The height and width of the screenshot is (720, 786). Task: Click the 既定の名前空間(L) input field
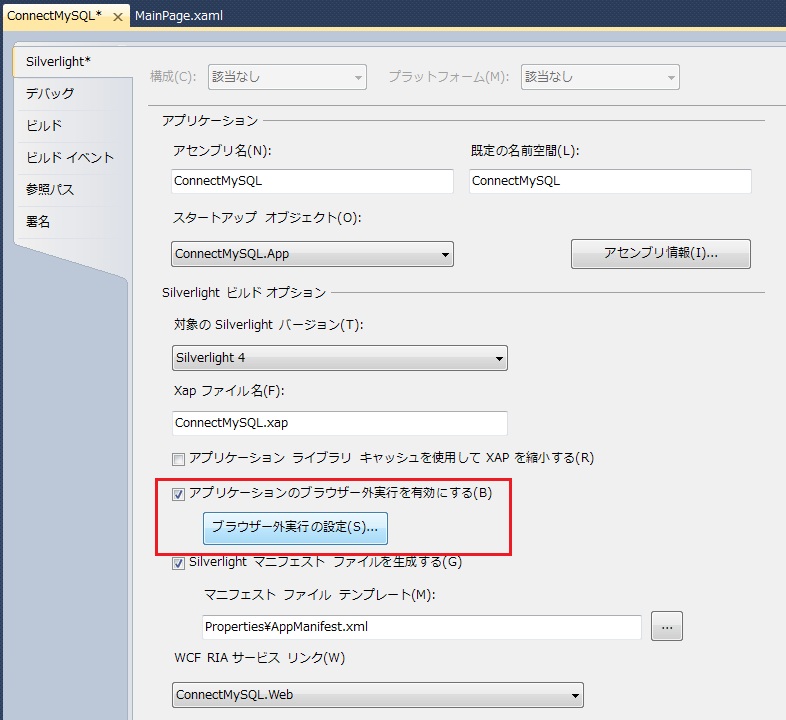(x=610, y=181)
